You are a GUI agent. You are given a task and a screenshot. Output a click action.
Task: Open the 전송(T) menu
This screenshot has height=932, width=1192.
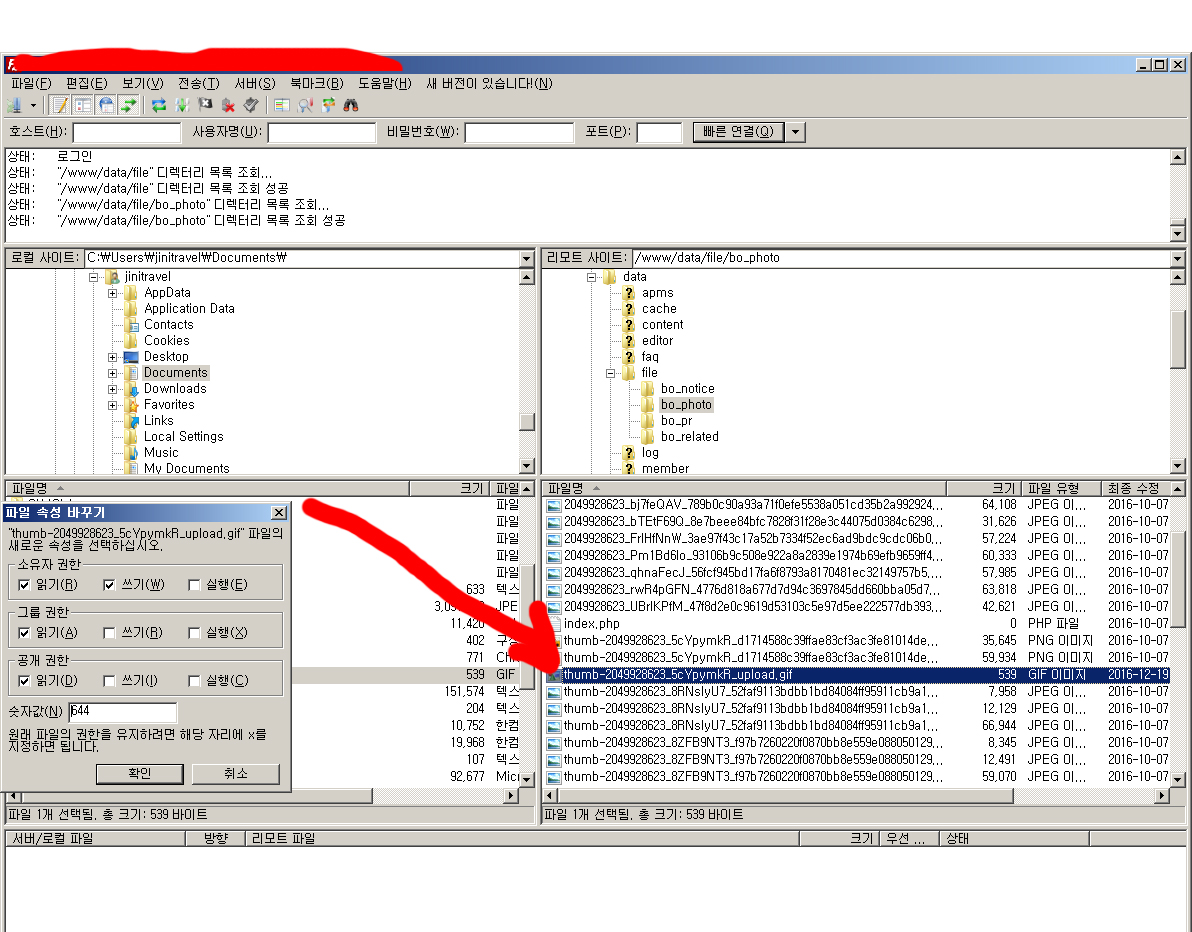click(x=198, y=84)
